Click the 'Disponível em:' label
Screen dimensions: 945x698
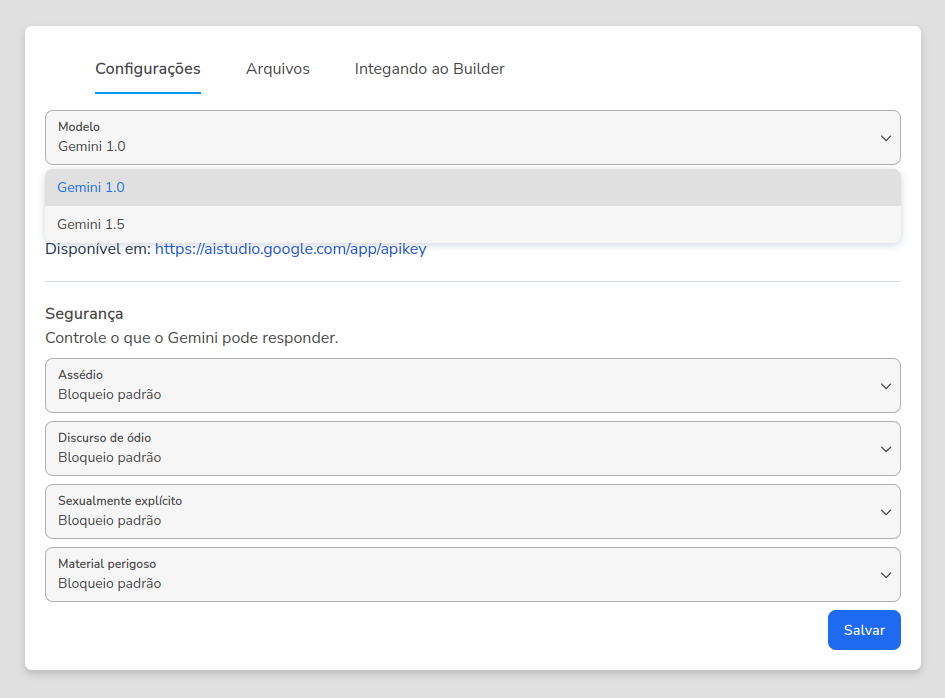[x=98, y=249]
